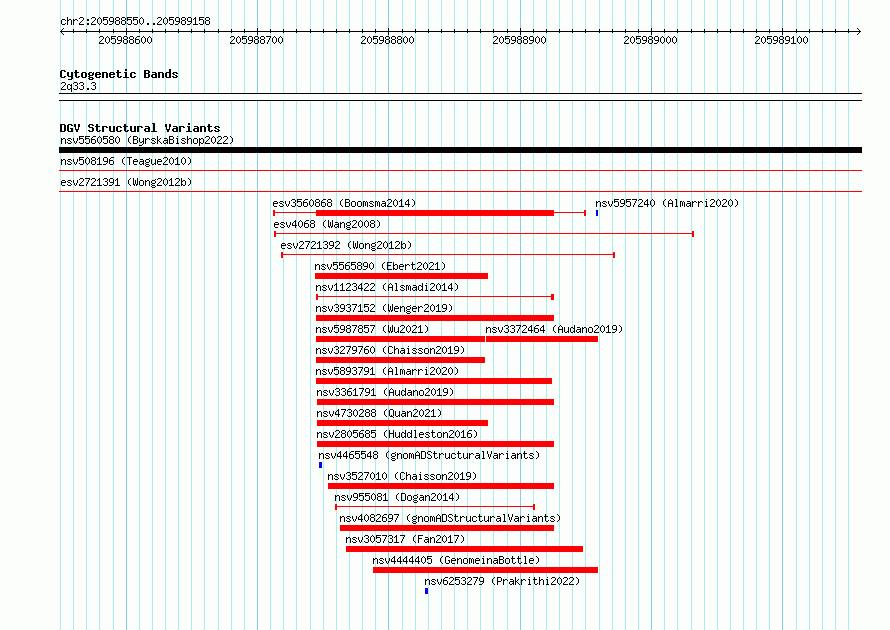Click the 205989100 ruler label

pos(782,40)
